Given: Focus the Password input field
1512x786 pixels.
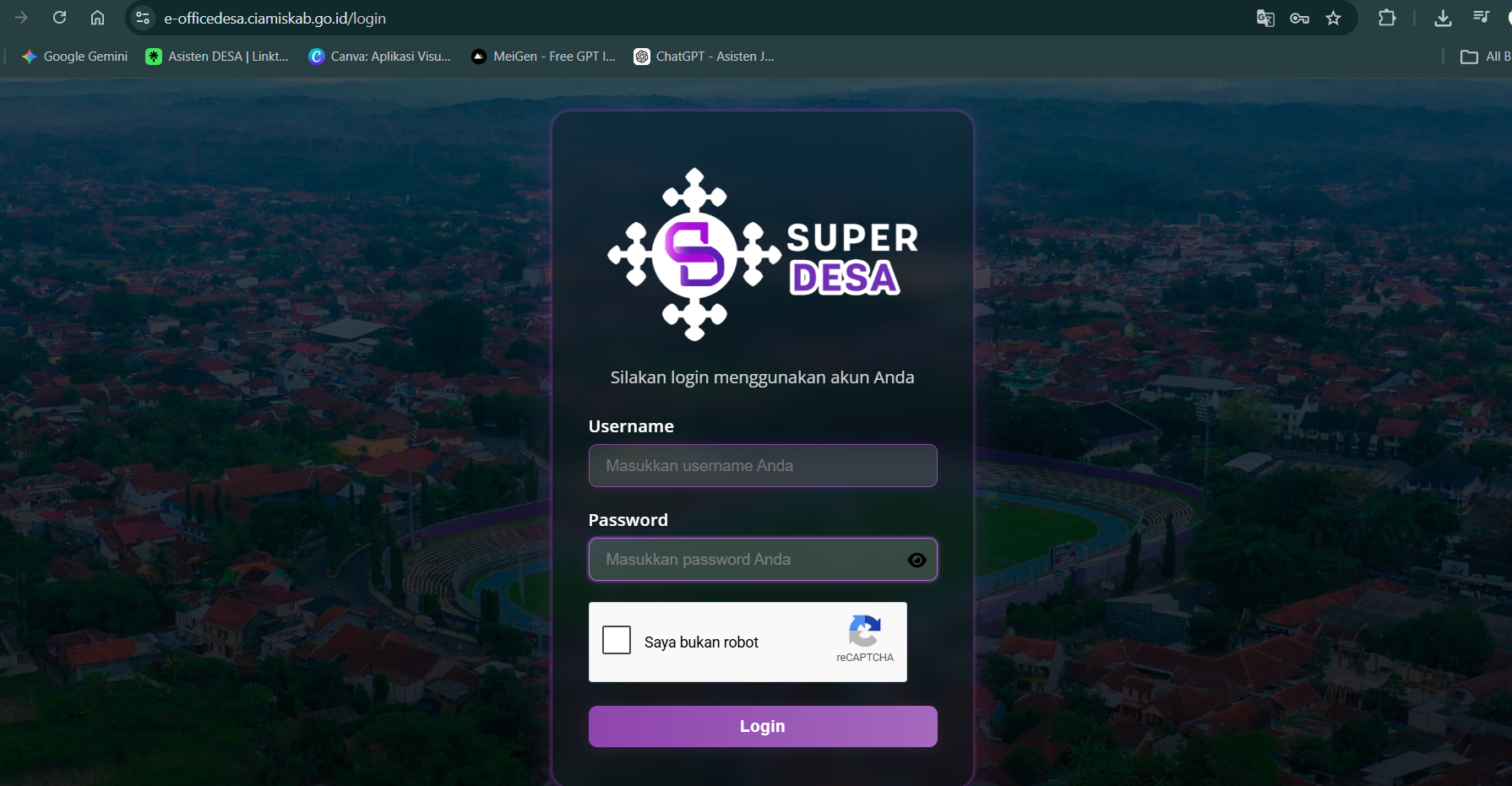Looking at the screenshot, I should [763, 559].
